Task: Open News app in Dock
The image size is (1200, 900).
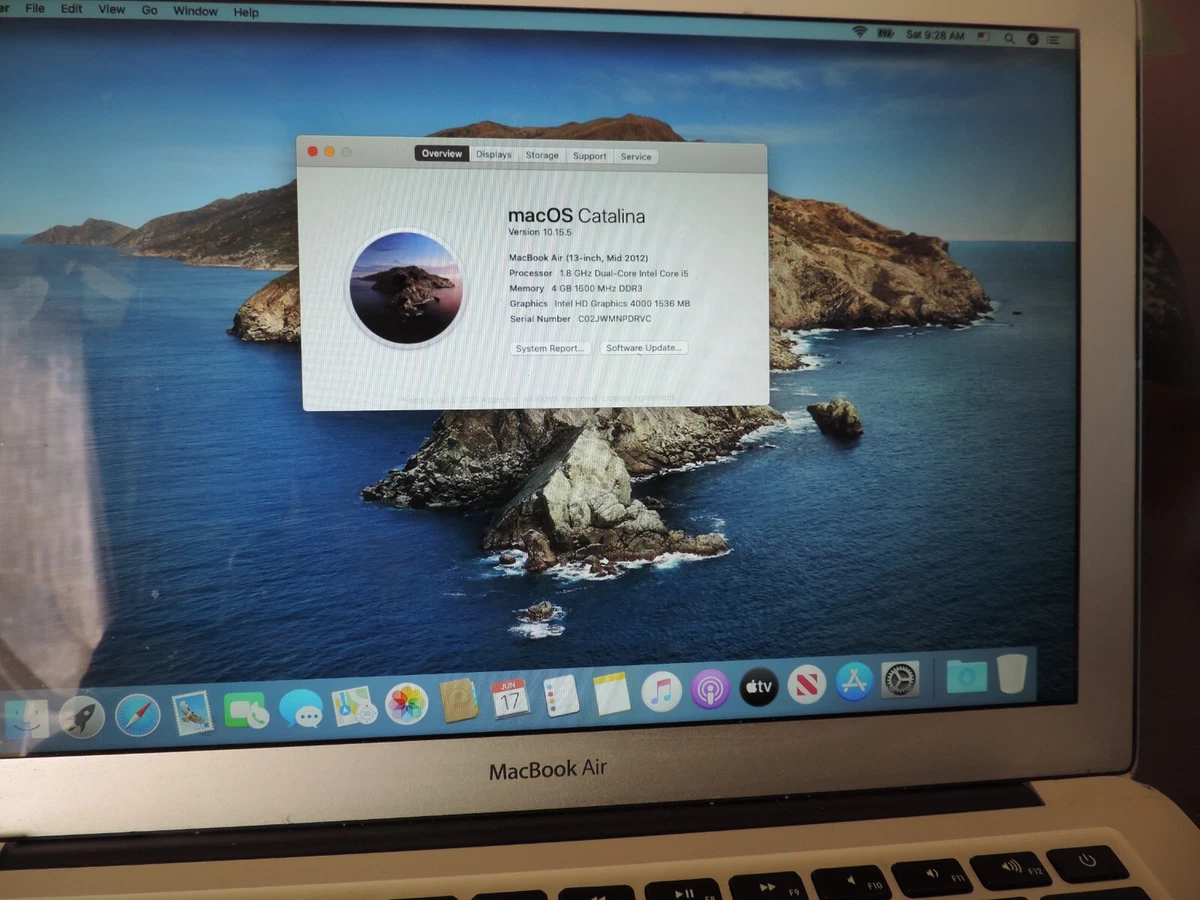Action: [806, 684]
